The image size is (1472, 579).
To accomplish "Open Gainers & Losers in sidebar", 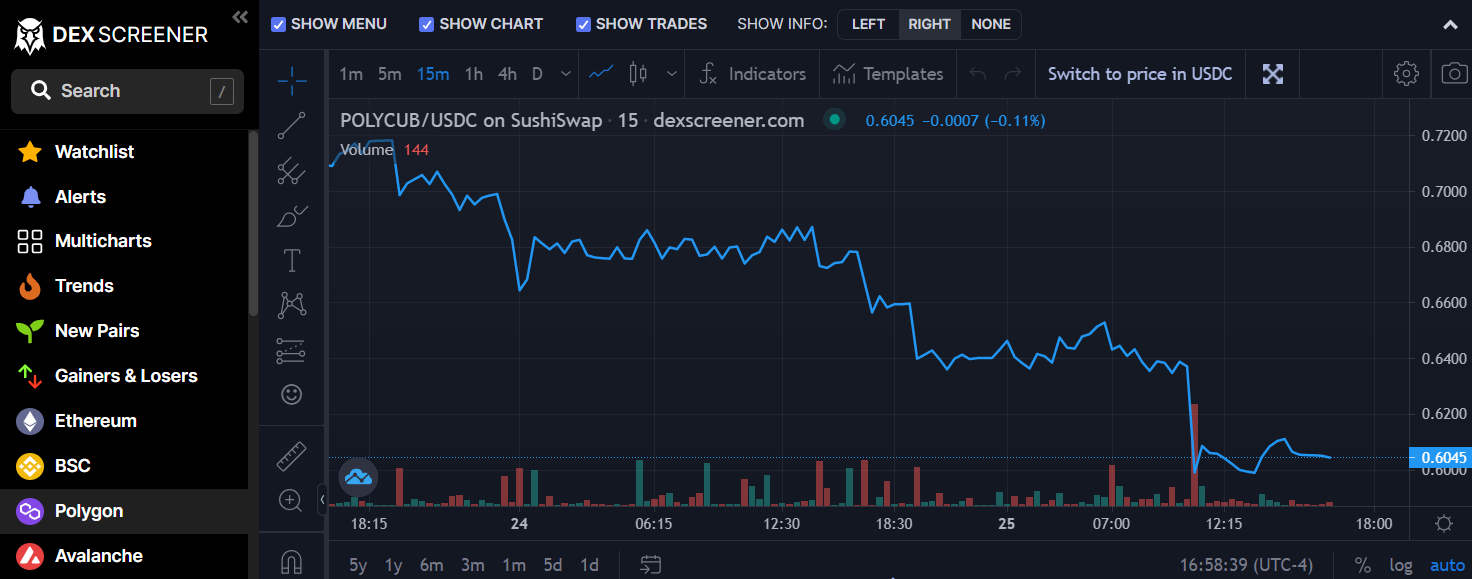I will 126,376.
